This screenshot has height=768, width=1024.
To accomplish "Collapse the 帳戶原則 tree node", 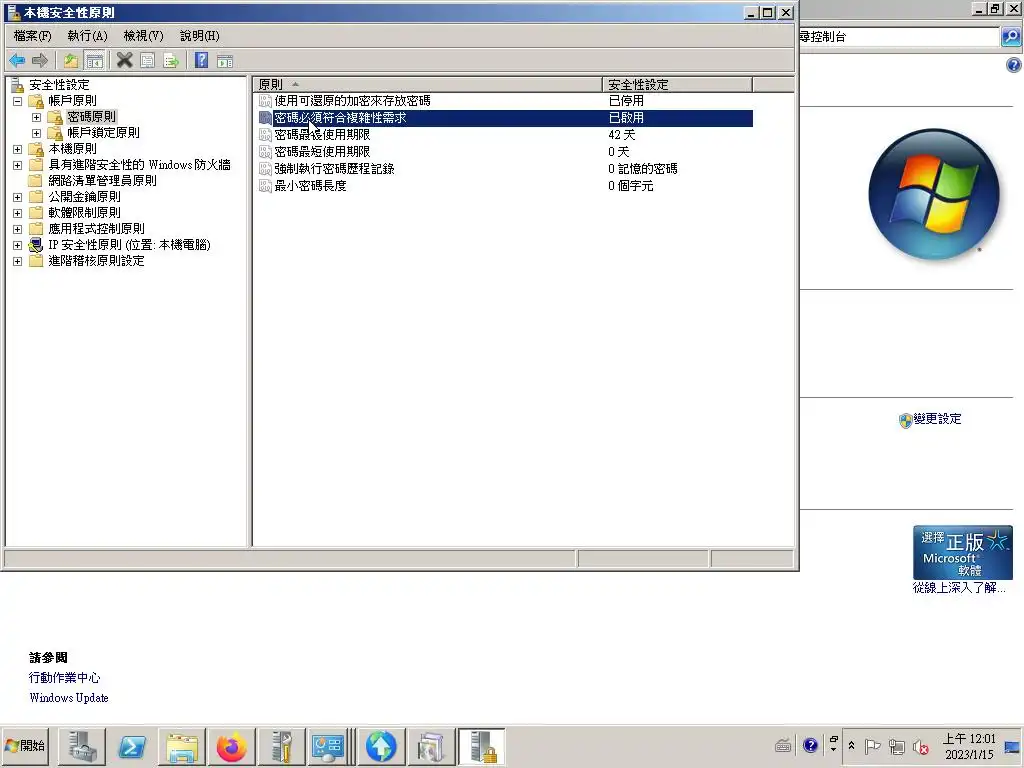I will 18,101.
